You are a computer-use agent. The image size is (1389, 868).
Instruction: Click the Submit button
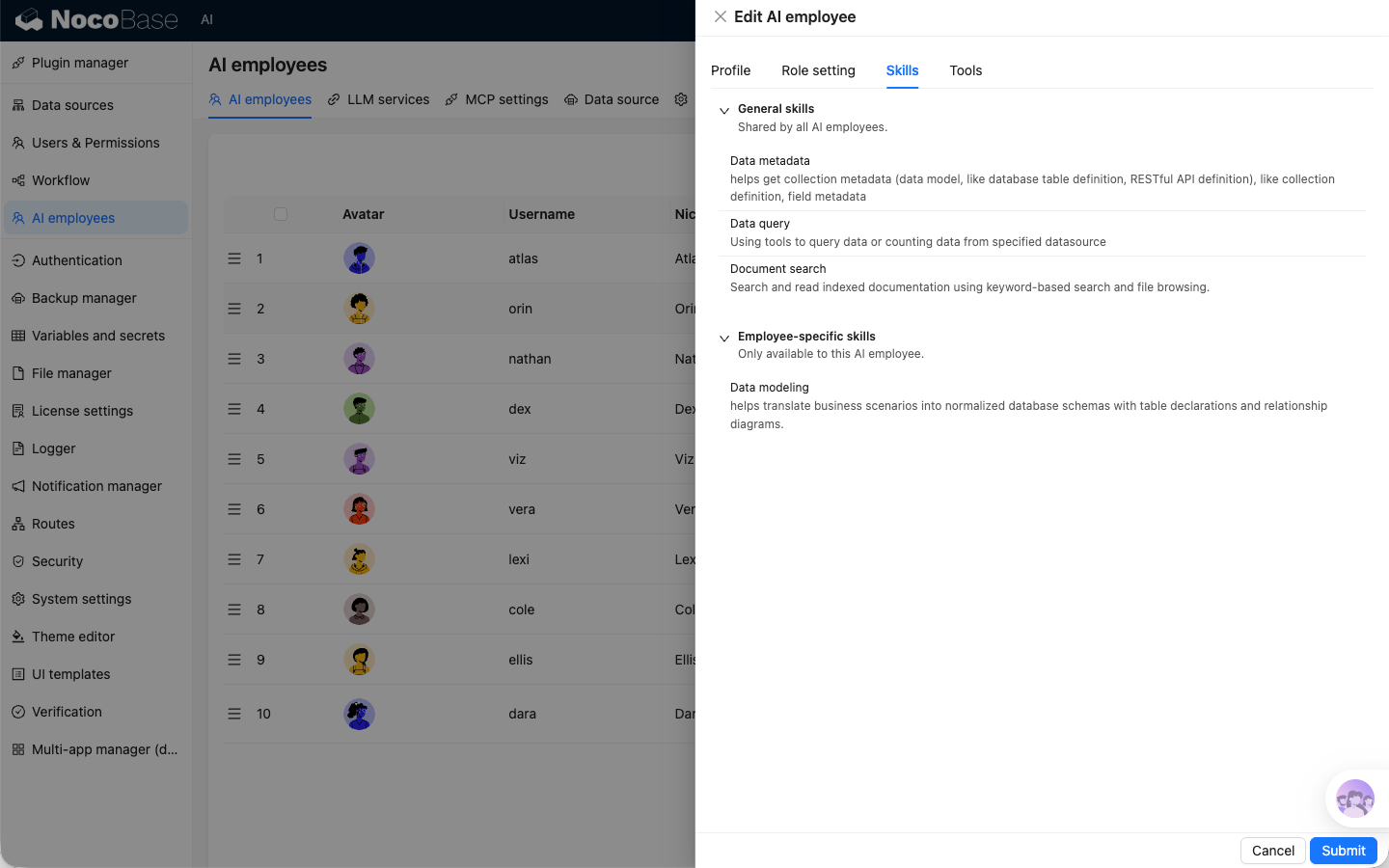1343,851
